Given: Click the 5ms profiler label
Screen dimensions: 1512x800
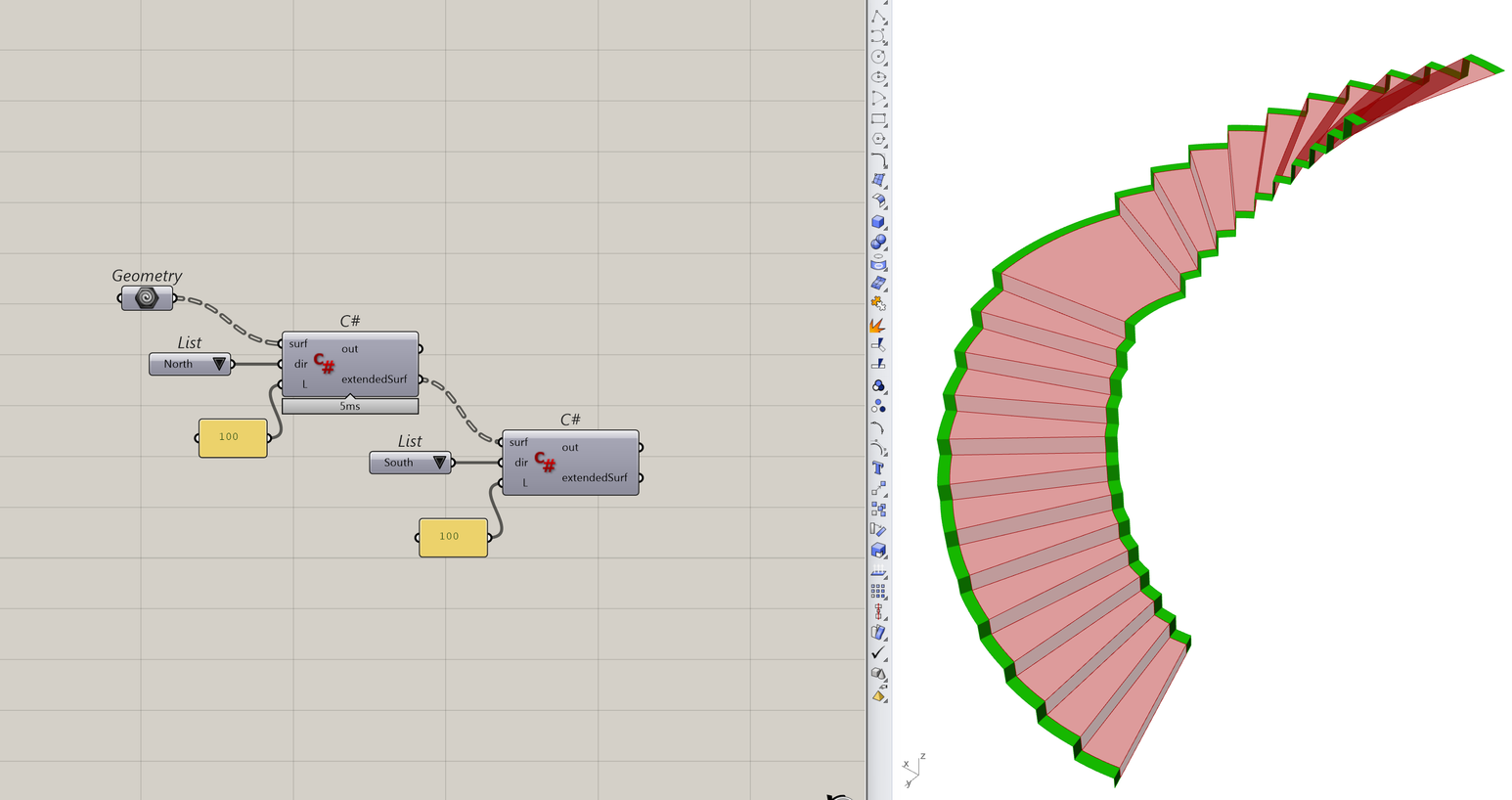Looking at the screenshot, I should point(349,406).
